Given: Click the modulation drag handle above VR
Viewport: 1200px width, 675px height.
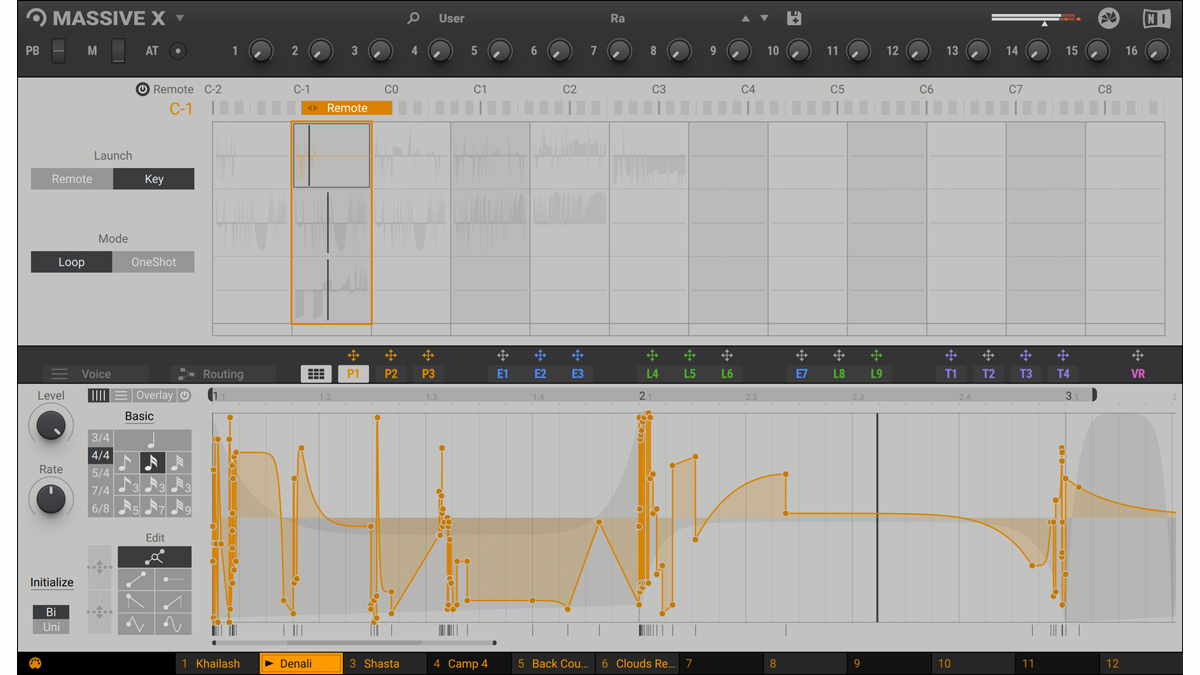Looking at the screenshot, I should (1138, 355).
